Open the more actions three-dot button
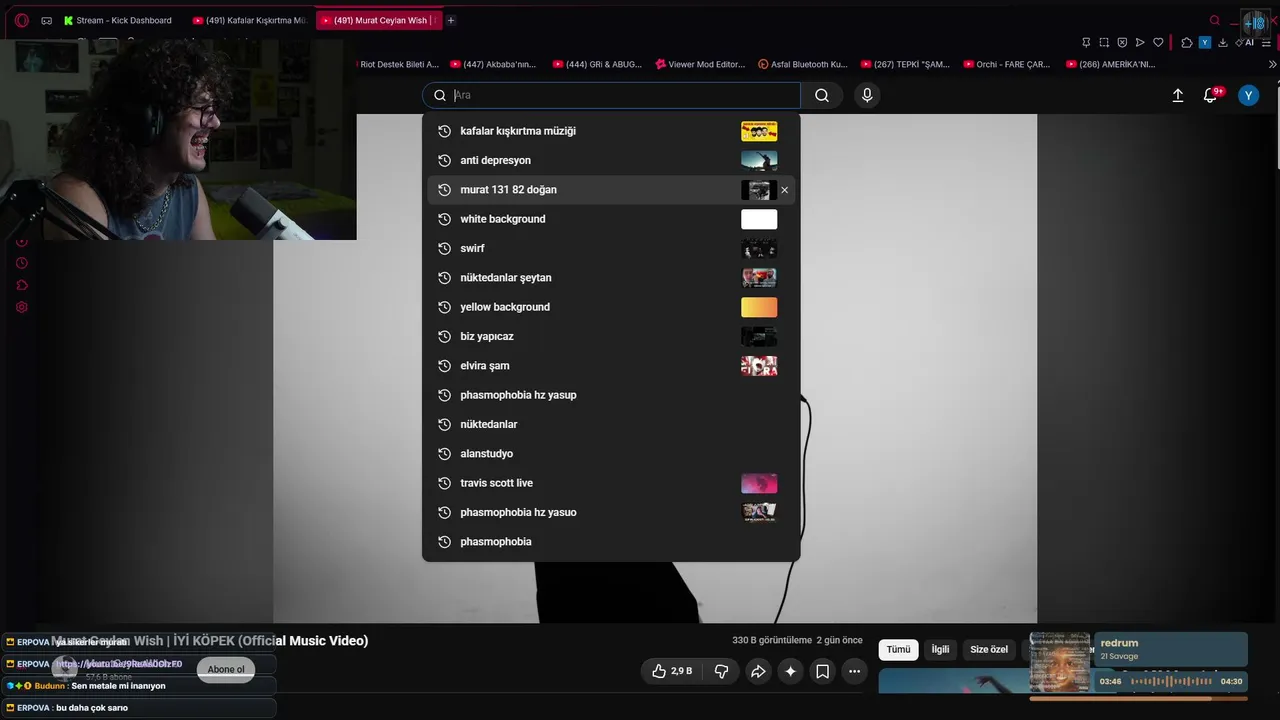Image resolution: width=1280 pixels, height=720 pixels. (x=854, y=671)
